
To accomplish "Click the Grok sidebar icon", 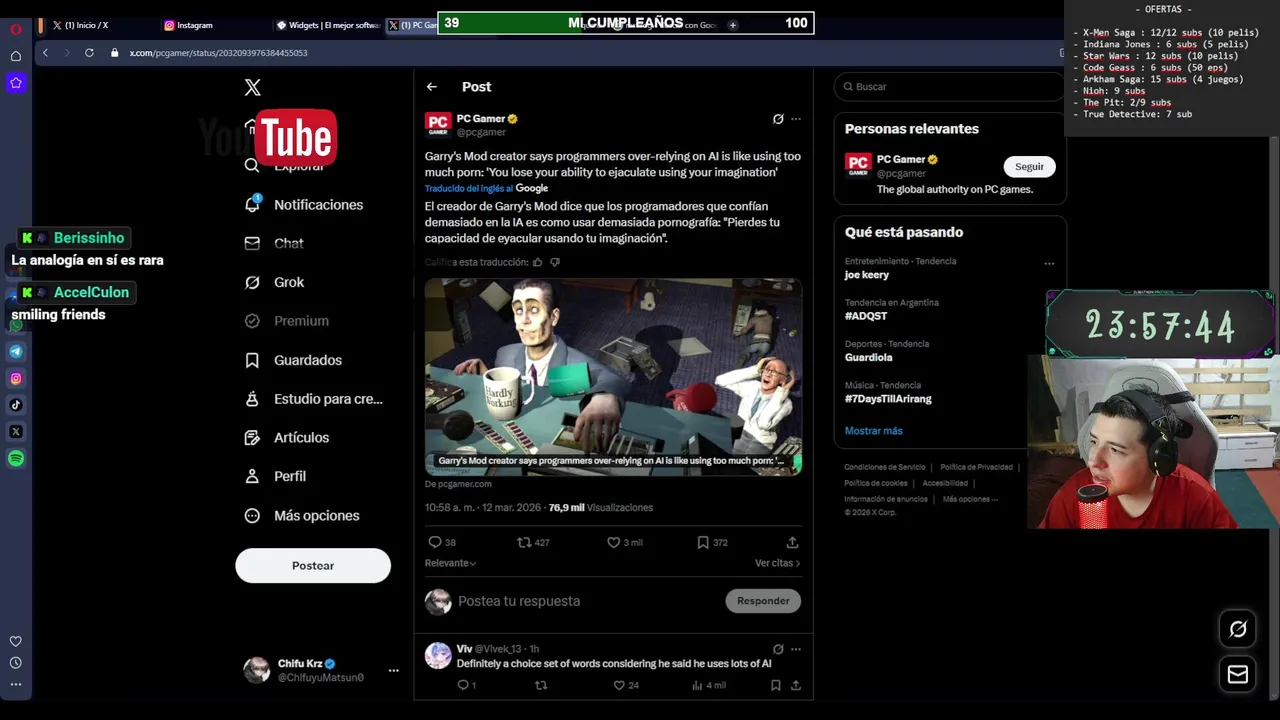I will (252, 282).
